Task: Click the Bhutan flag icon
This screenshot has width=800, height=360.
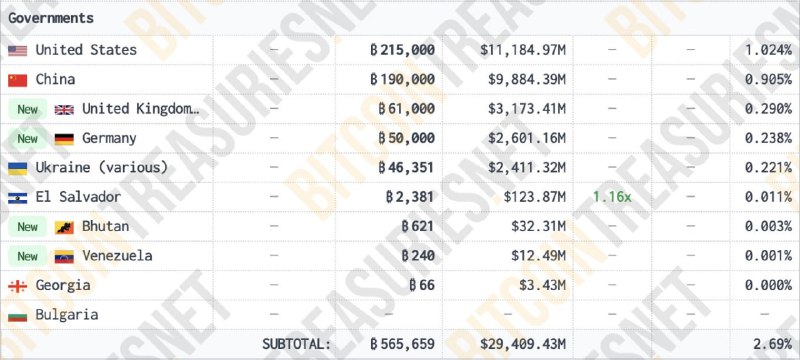Action: point(64,227)
